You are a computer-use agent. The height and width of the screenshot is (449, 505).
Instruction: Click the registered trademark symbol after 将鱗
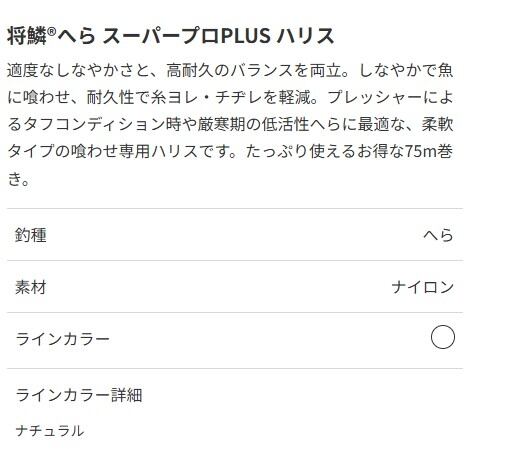coord(51,32)
